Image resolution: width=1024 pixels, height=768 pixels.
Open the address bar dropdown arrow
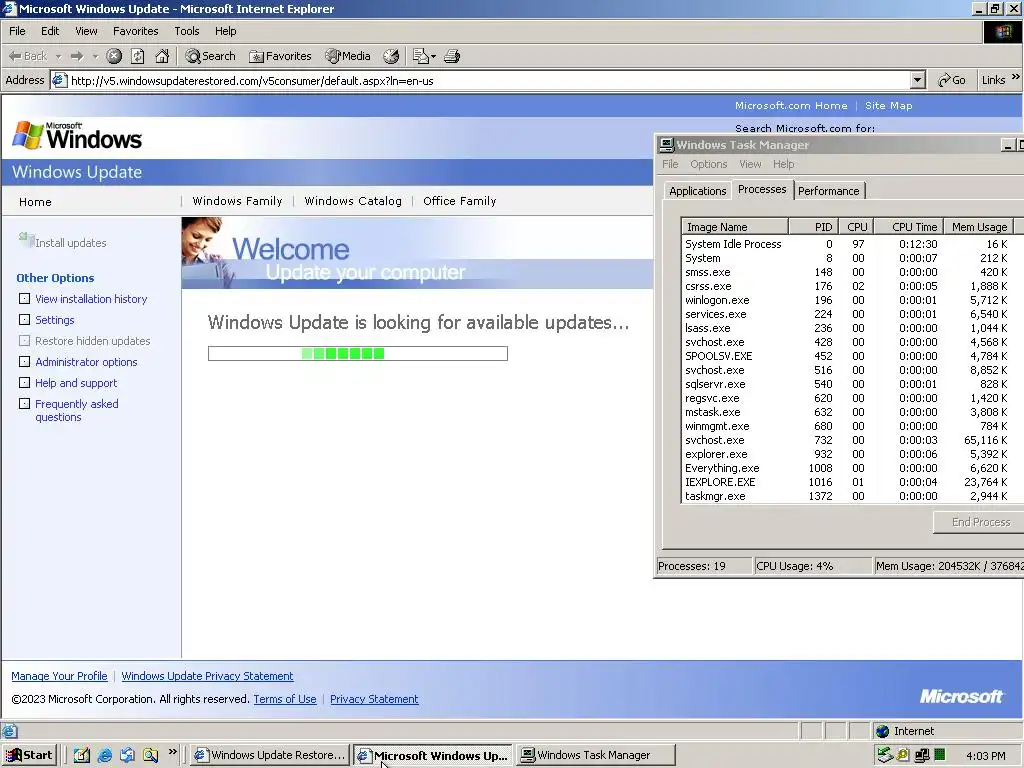918,80
